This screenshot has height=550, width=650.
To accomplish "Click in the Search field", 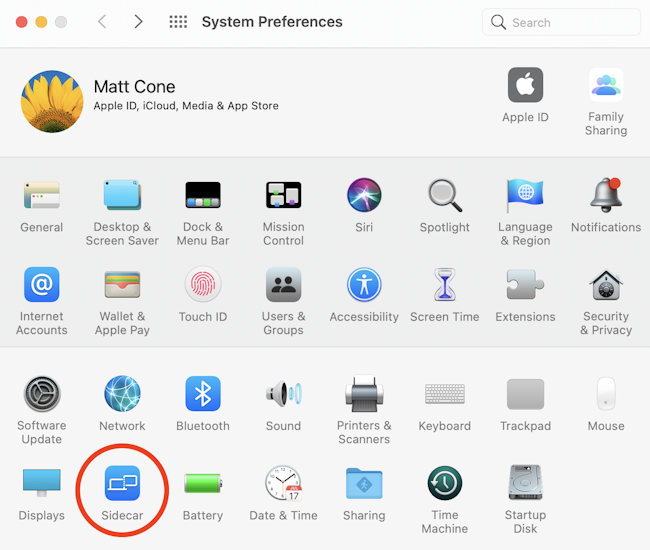I will click(561, 22).
